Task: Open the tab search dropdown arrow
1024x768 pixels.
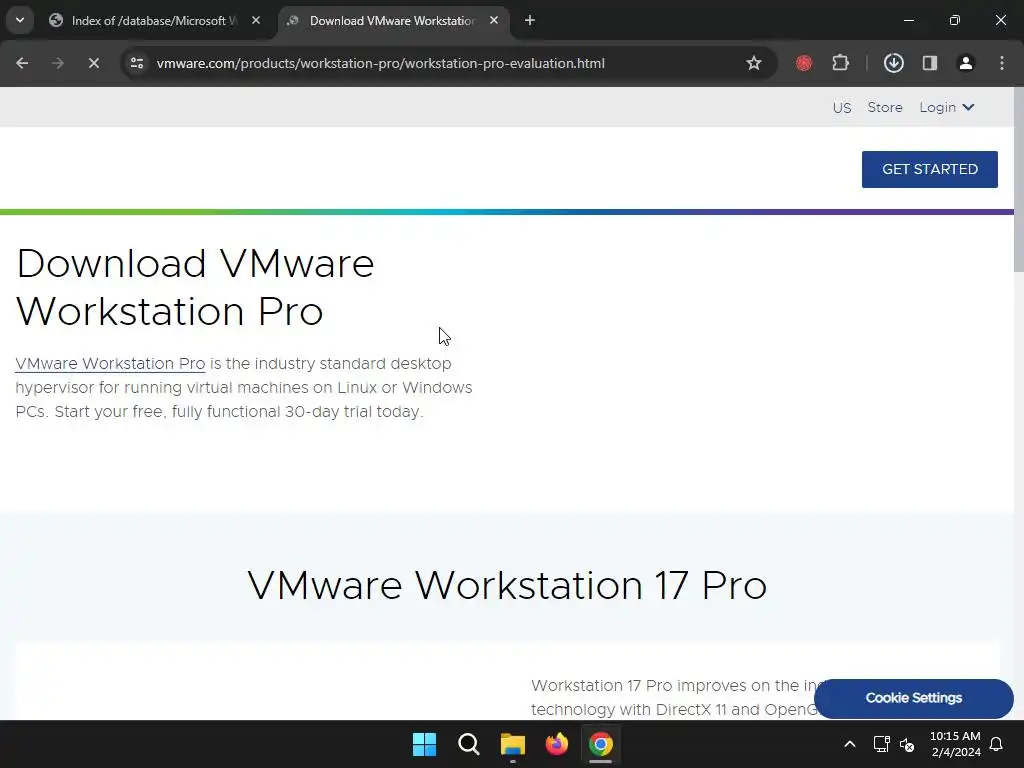Action: click(20, 20)
